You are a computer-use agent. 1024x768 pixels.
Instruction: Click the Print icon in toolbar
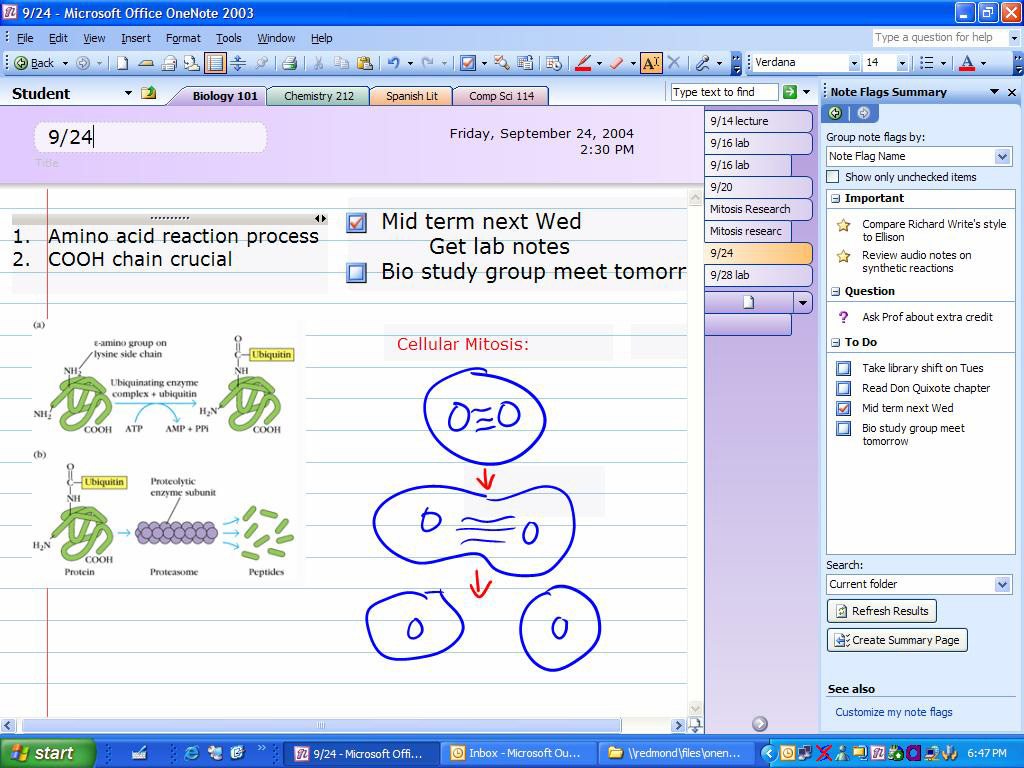coord(289,63)
